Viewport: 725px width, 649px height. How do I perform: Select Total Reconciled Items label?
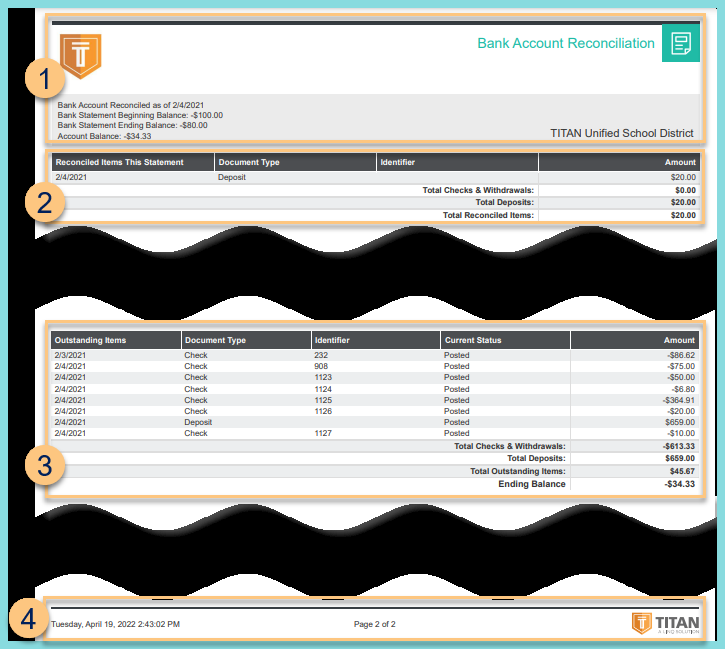pyautogui.click(x=488, y=215)
